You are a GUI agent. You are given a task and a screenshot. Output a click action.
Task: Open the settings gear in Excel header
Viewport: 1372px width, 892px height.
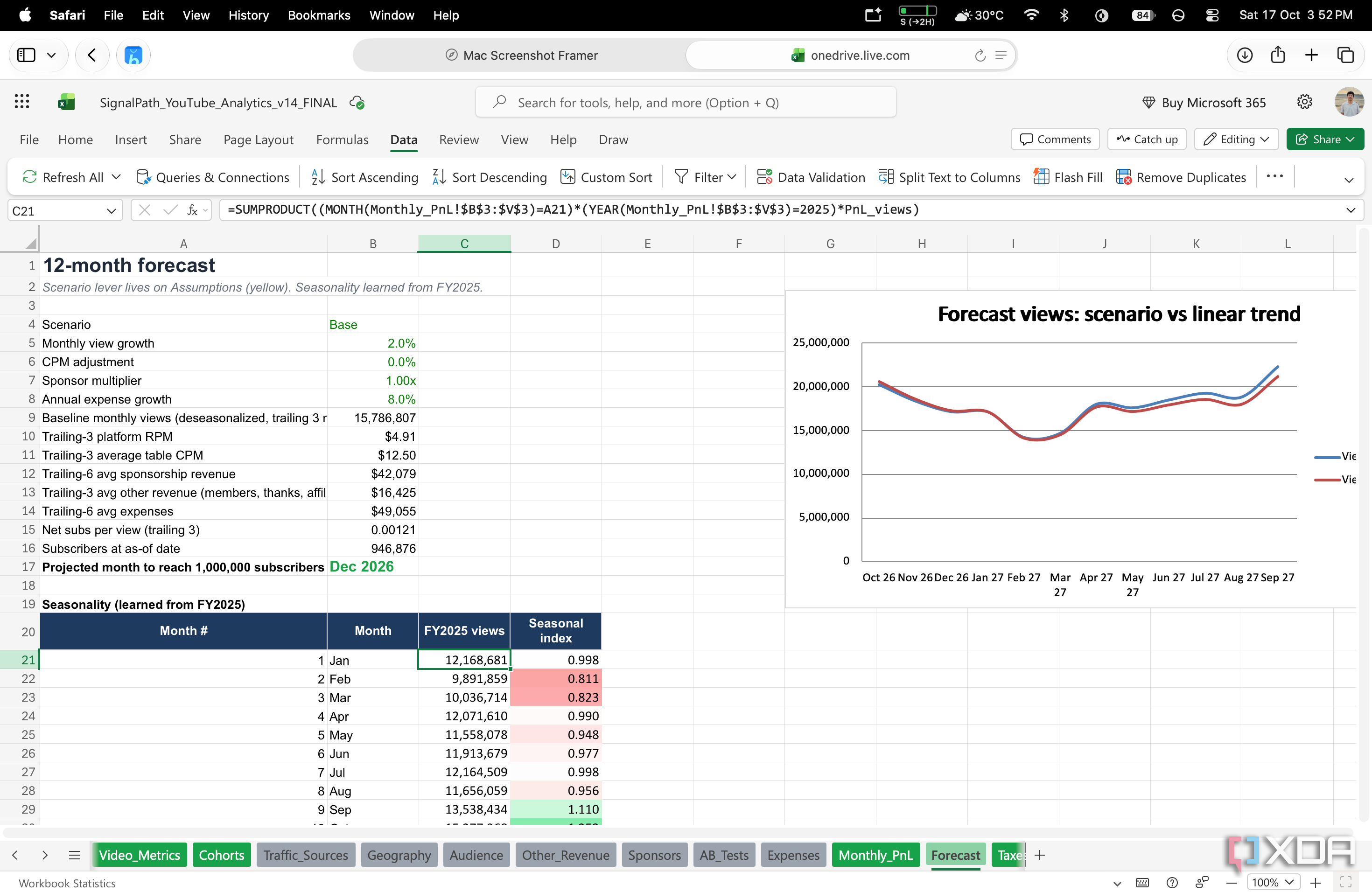[1304, 102]
